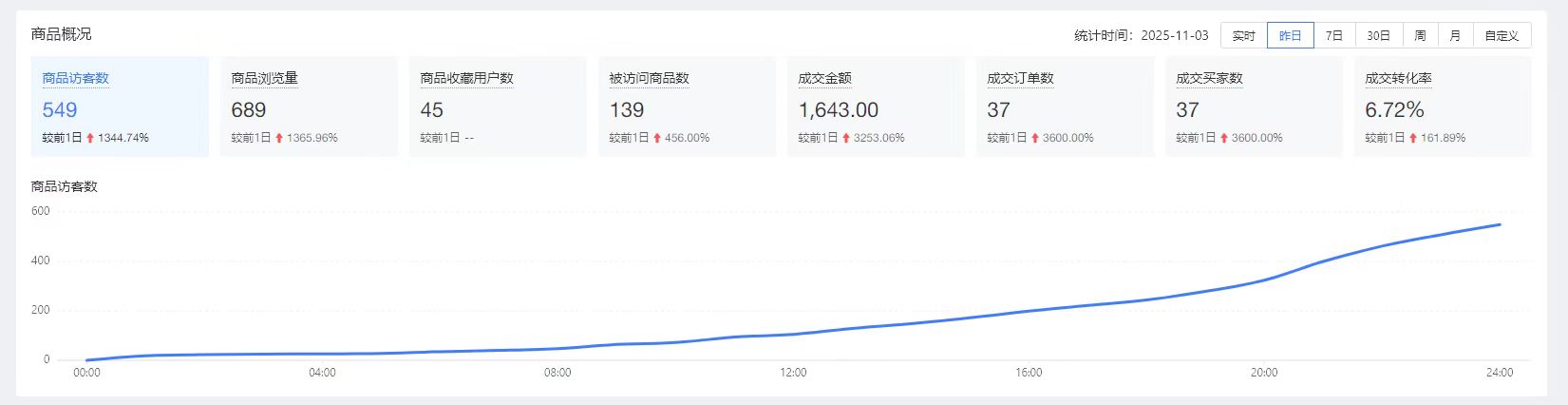Viewport: 1568px width, 405px height.
Task: Click the end point of visitor line
Action: (x=1500, y=224)
